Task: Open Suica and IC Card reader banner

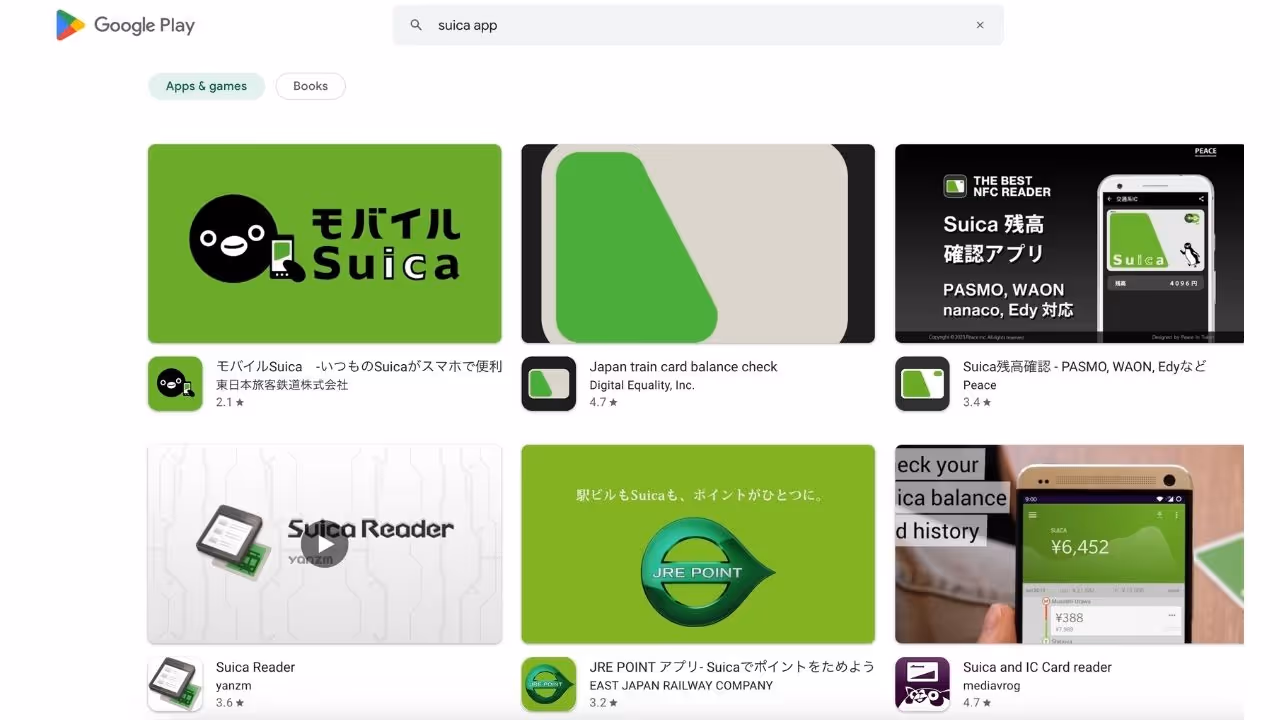Action: (1069, 544)
